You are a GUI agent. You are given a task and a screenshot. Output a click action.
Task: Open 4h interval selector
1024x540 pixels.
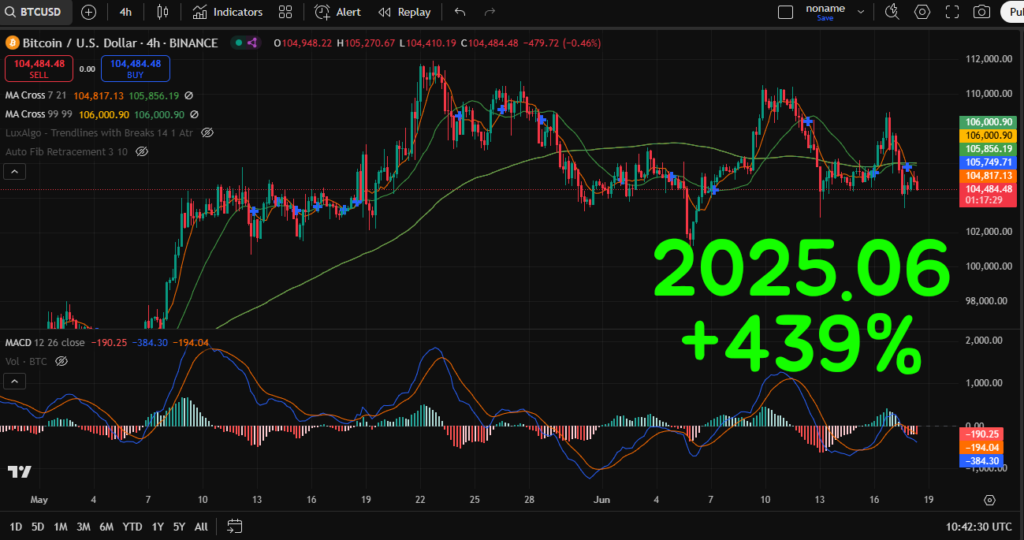tap(125, 12)
